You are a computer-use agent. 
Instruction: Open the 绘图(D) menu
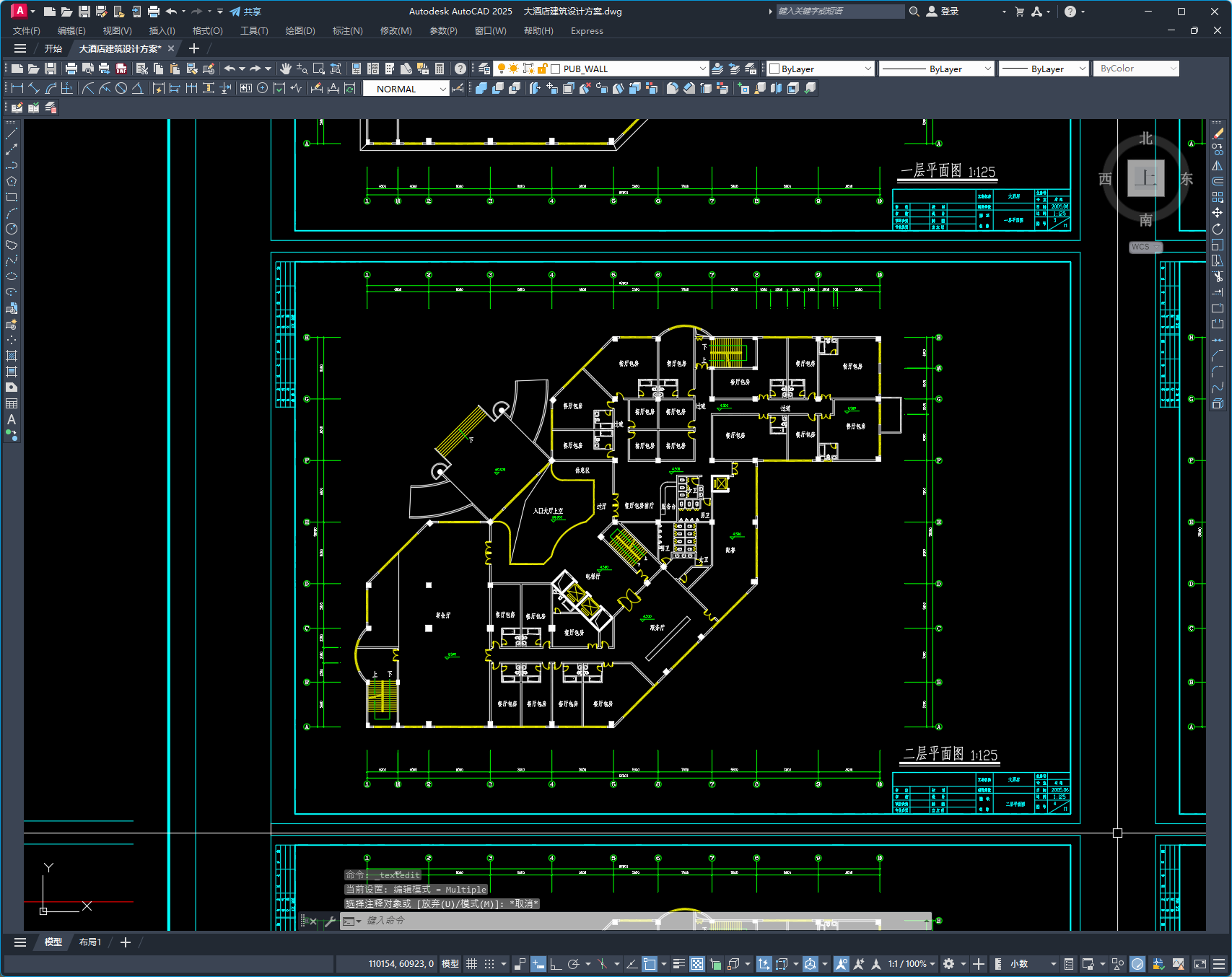click(x=300, y=31)
